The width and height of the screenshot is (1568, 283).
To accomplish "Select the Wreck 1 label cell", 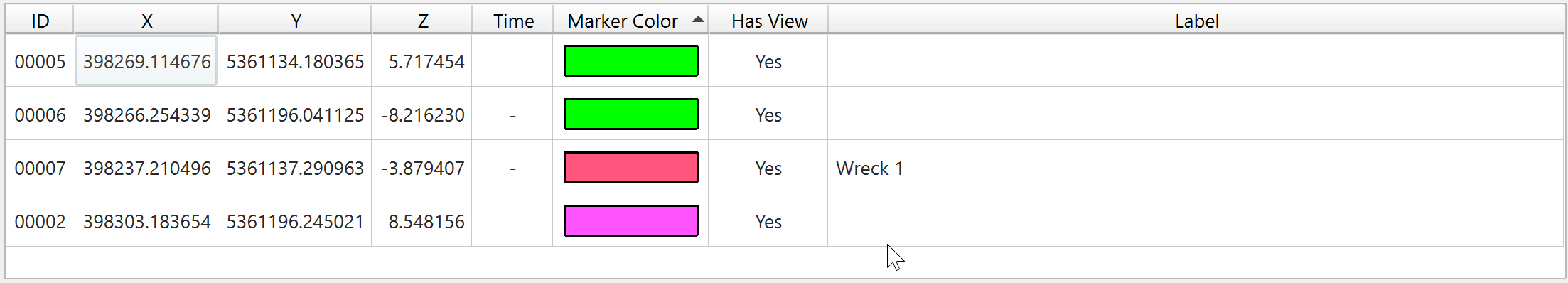I will coord(1196,168).
